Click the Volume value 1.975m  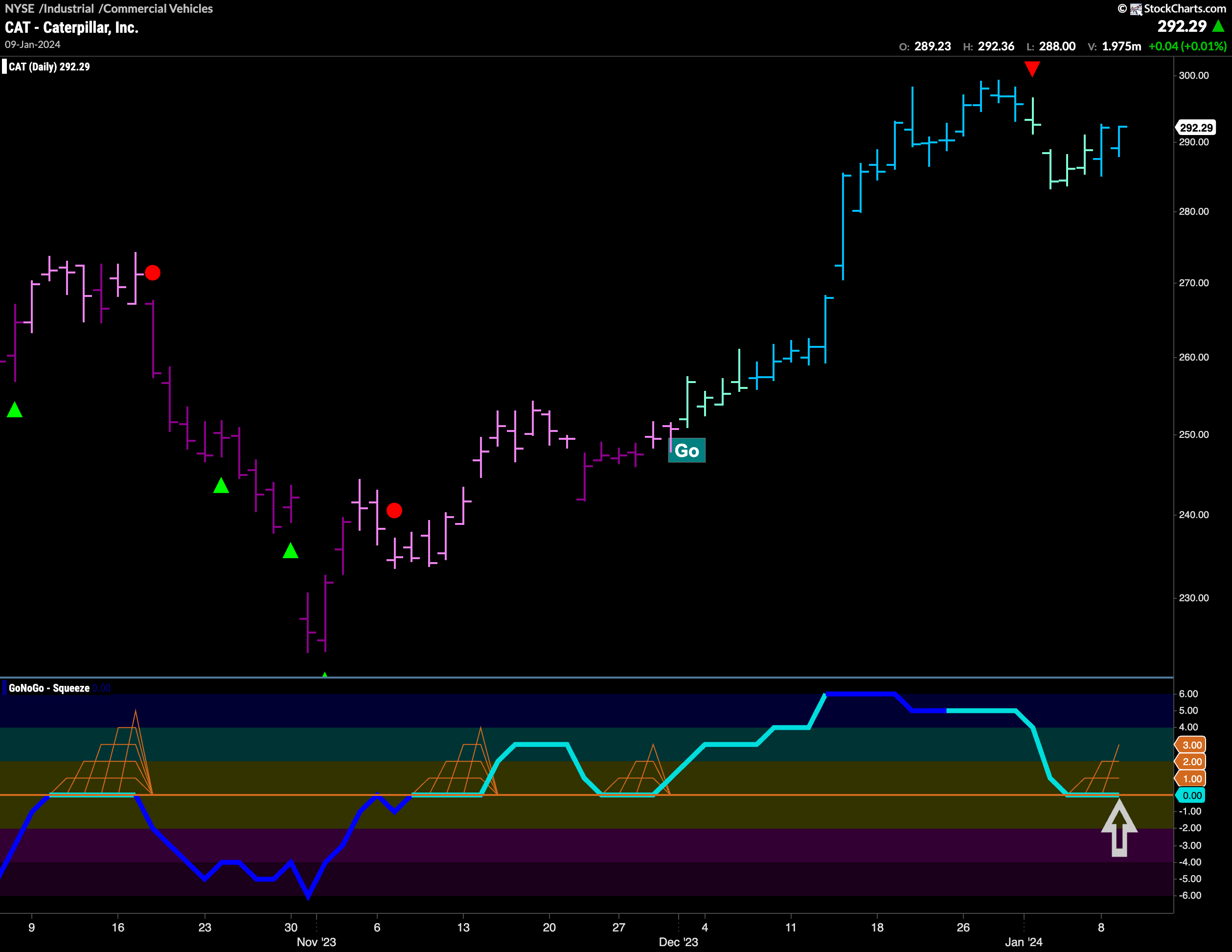tap(1121, 46)
